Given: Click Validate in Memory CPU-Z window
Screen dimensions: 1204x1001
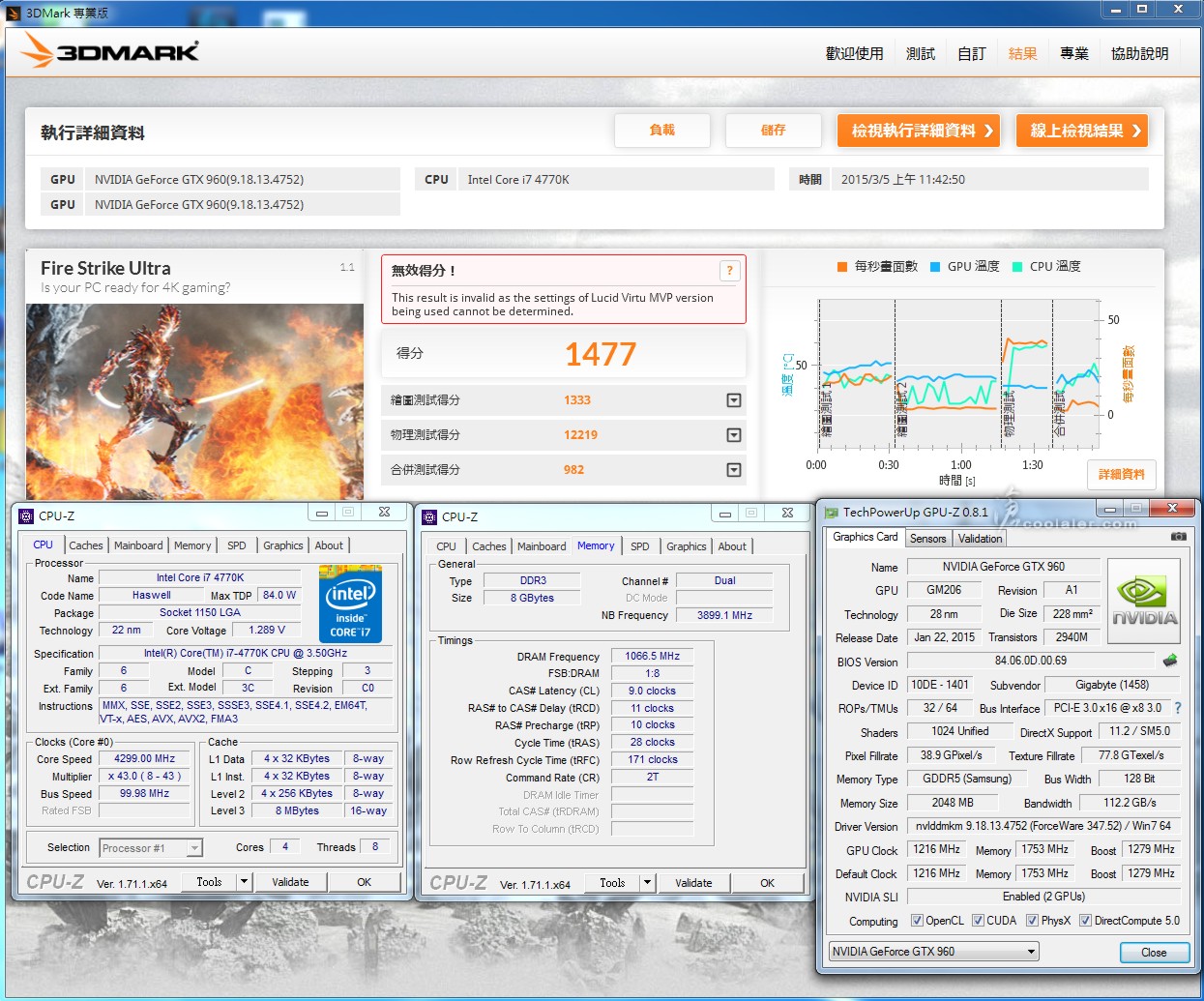Looking at the screenshot, I should [x=693, y=883].
